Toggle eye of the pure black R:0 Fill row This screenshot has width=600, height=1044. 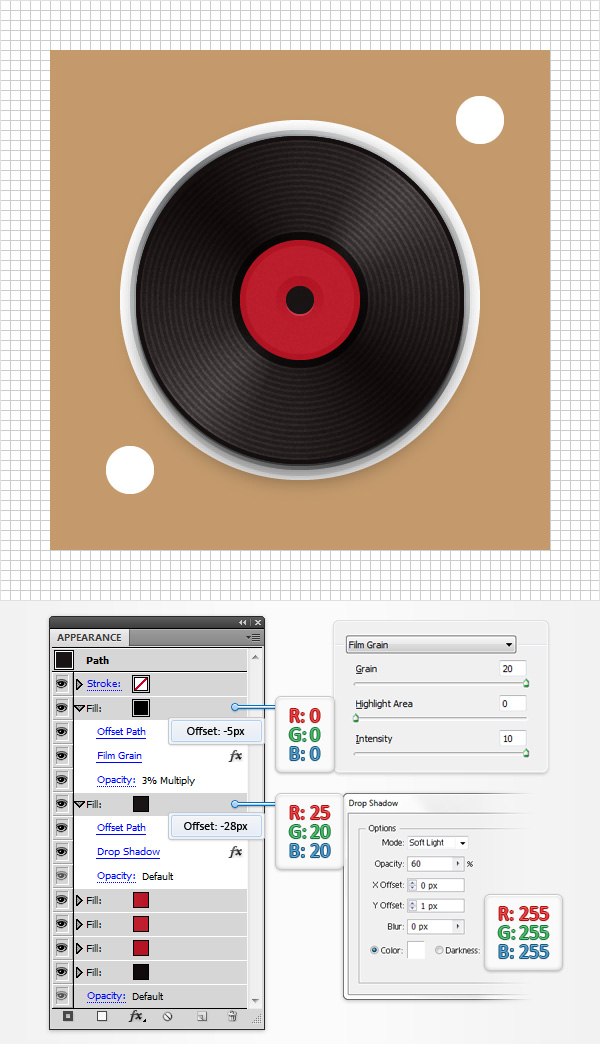pyautogui.click(x=62, y=708)
